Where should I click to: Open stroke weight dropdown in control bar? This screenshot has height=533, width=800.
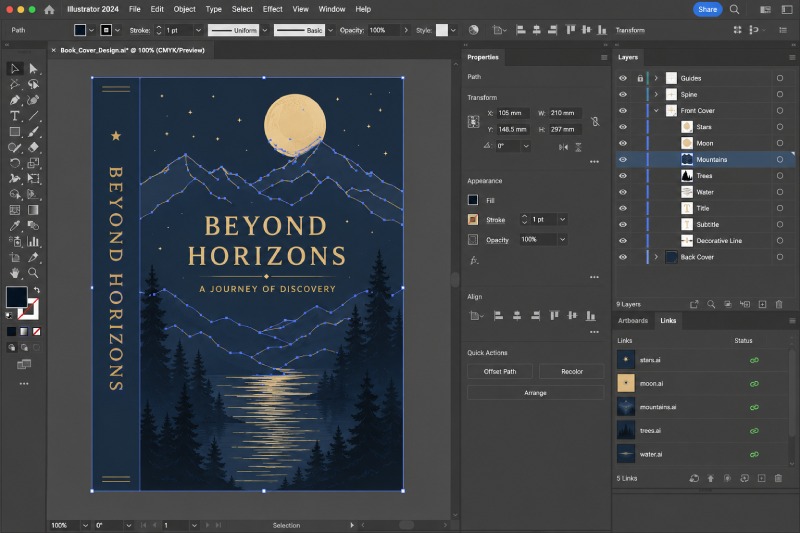pyautogui.click(x=198, y=30)
